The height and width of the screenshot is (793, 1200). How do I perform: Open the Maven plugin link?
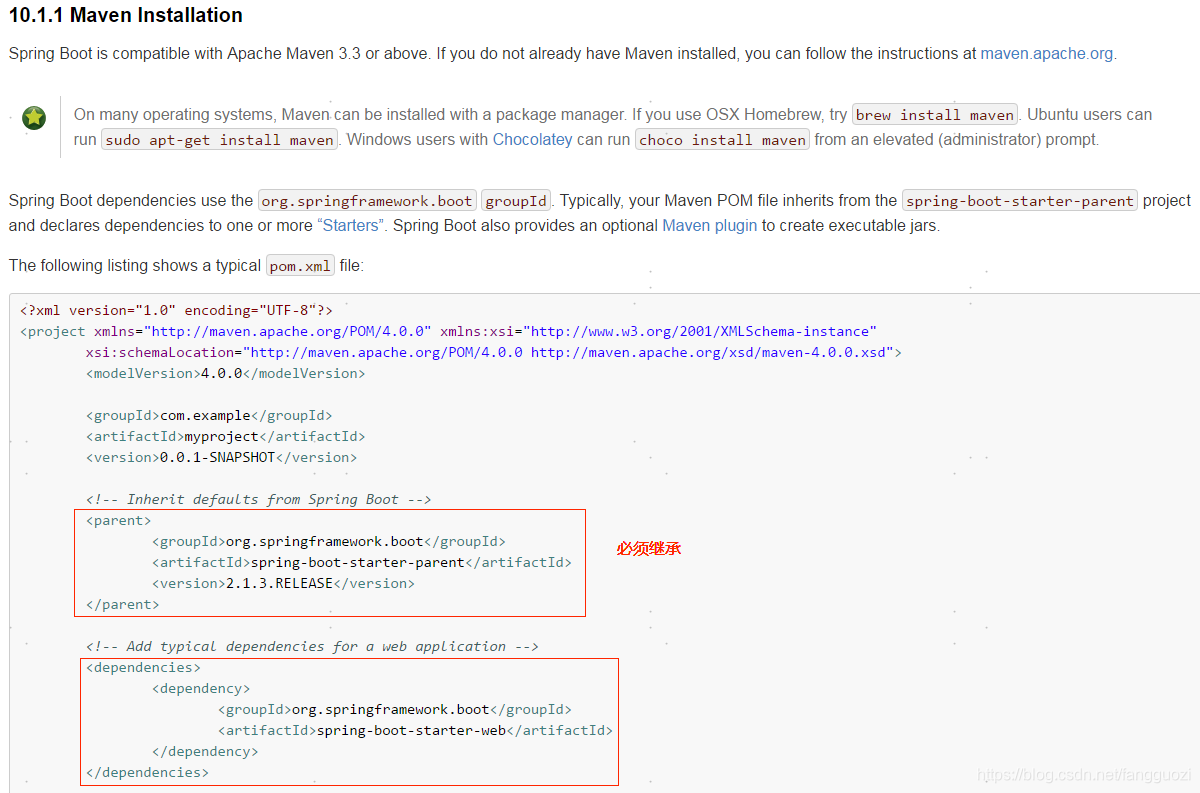(709, 225)
